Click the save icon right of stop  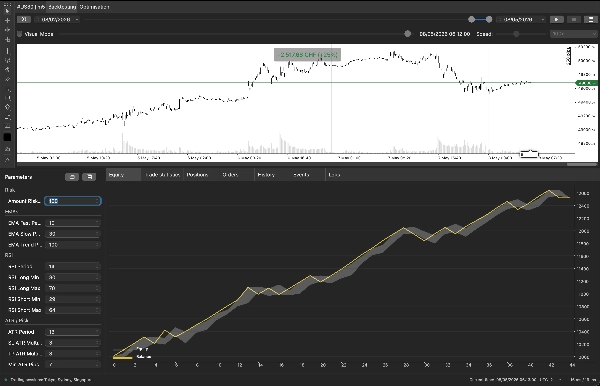591,19
